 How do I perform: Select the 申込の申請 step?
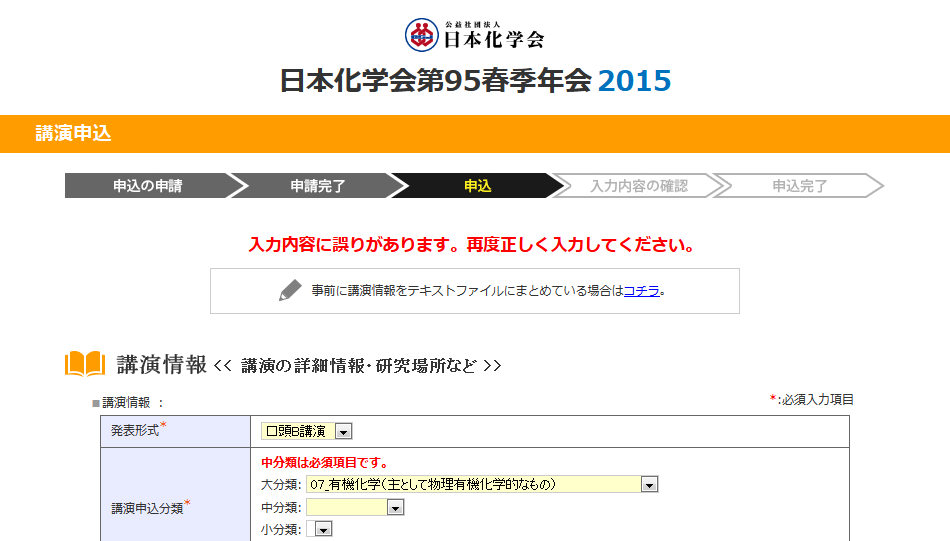(x=147, y=186)
